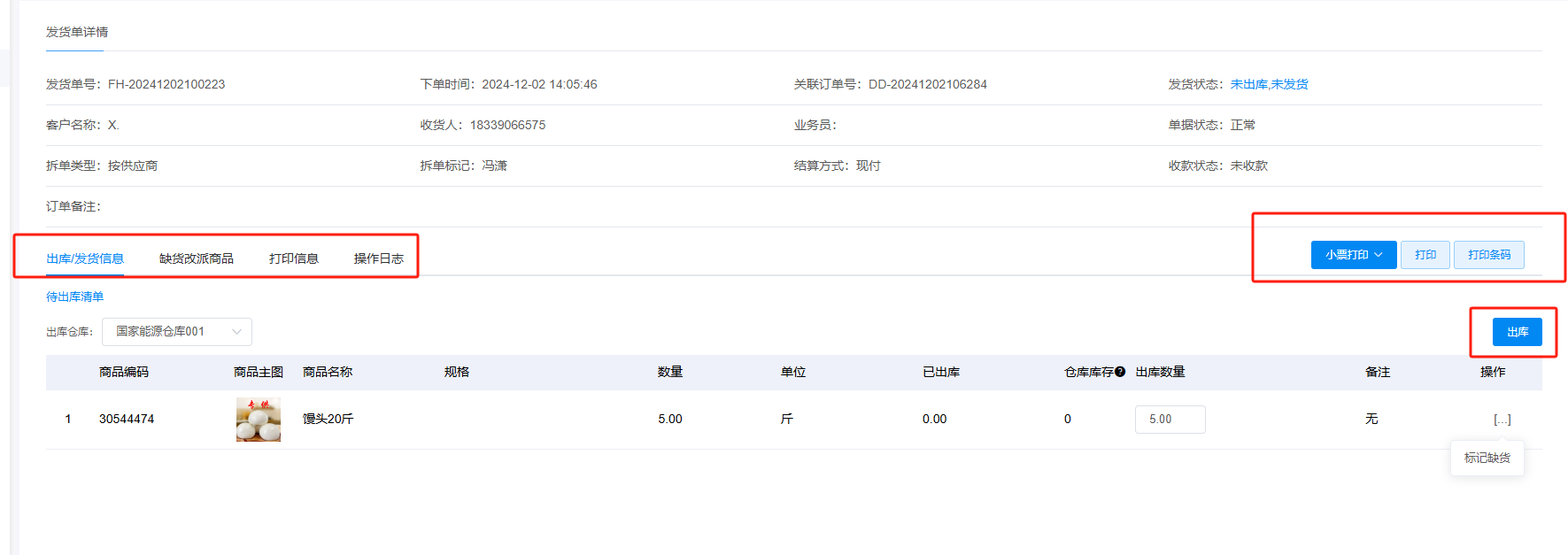Switch to the 出库/发货信息 tab
The width and height of the screenshot is (1568, 555).
tap(85, 258)
